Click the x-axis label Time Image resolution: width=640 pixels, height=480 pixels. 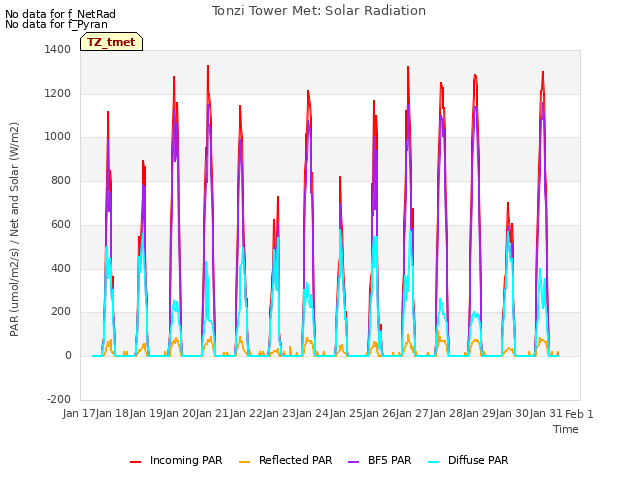pos(566,429)
